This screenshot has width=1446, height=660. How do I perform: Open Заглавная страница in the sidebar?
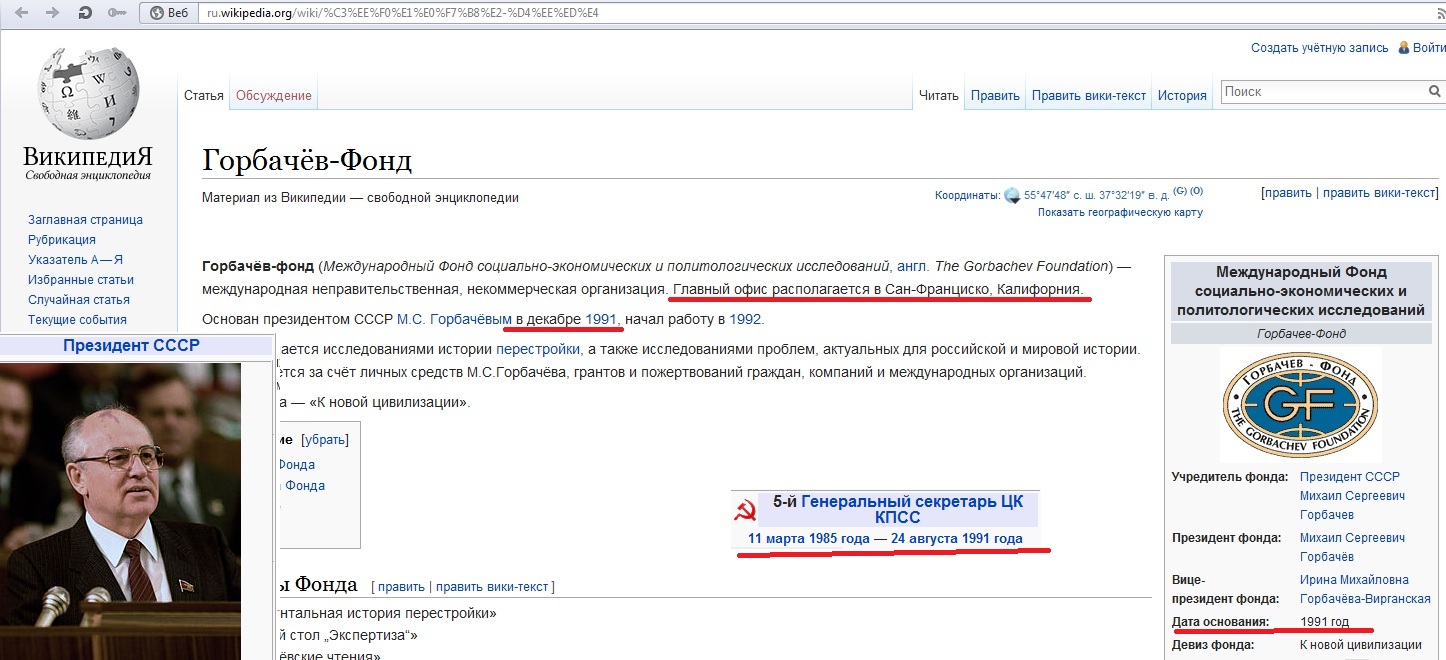coord(85,220)
